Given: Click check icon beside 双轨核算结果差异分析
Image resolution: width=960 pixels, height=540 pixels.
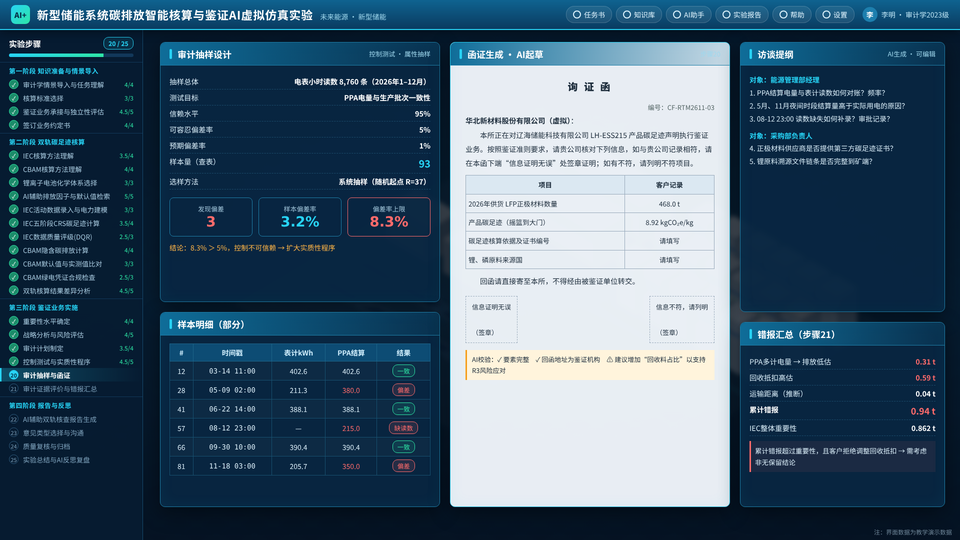Looking at the screenshot, I should click(x=13, y=290).
